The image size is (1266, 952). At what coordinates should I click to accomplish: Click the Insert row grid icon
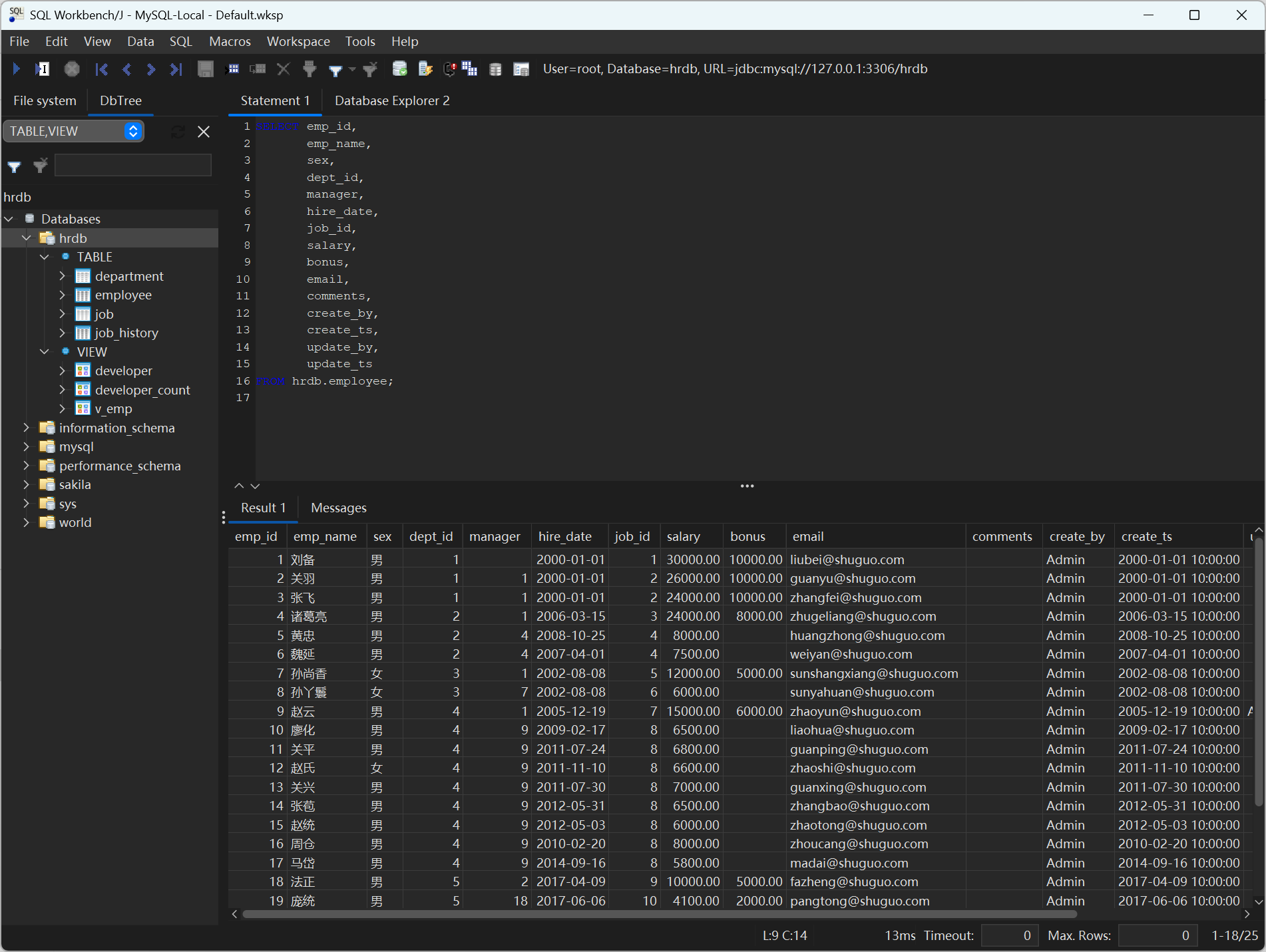coord(234,69)
